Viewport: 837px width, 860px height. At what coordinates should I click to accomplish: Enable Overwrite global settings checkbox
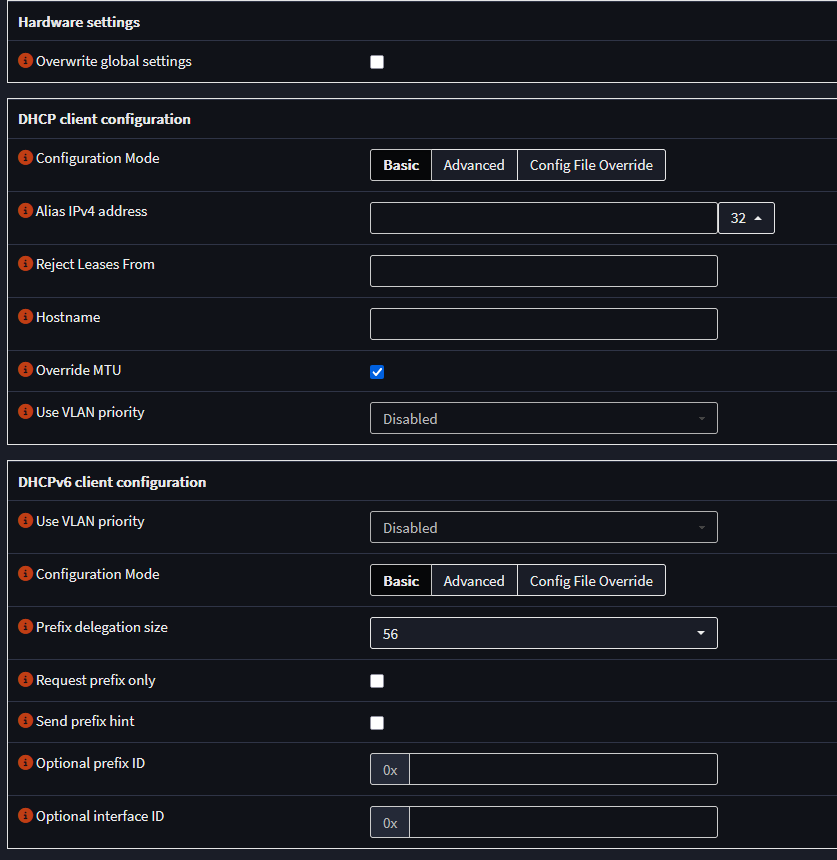377,62
